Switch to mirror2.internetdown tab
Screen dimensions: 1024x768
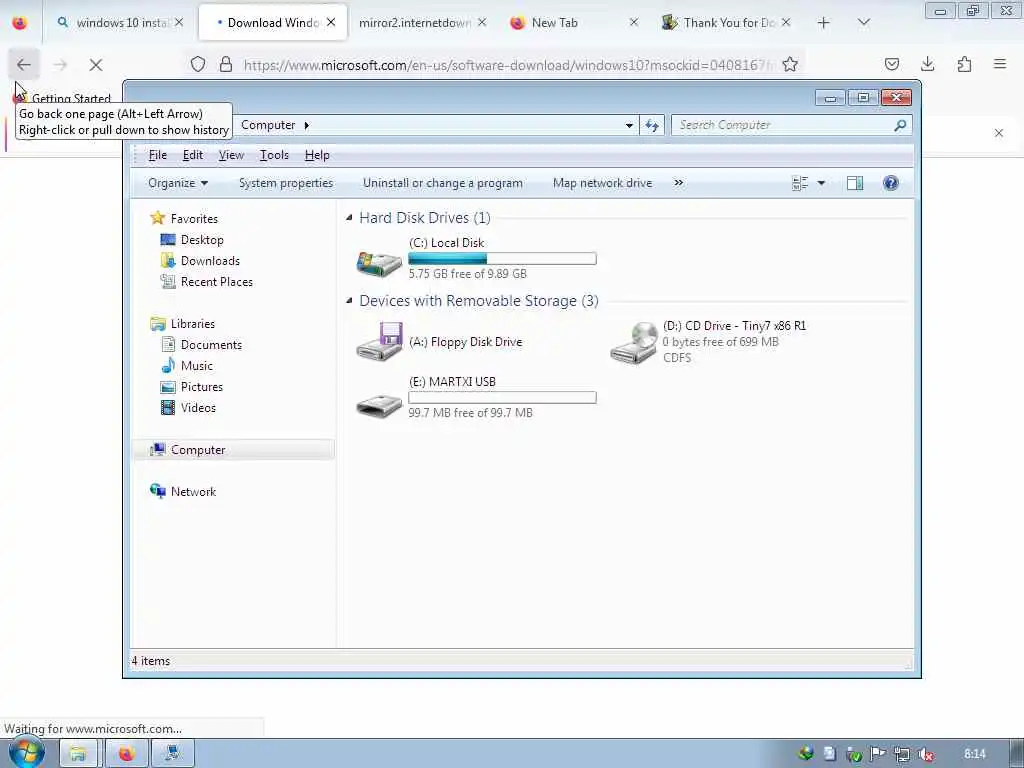(422, 23)
